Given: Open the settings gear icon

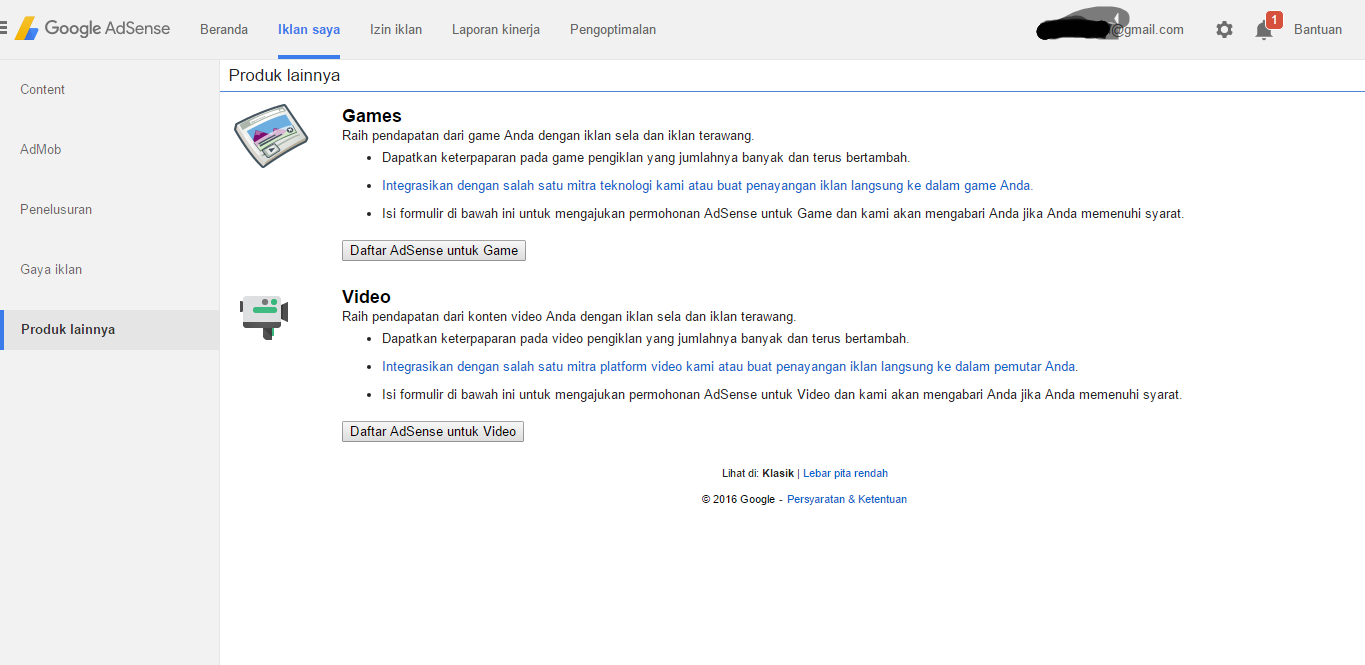Looking at the screenshot, I should pyautogui.click(x=1224, y=30).
